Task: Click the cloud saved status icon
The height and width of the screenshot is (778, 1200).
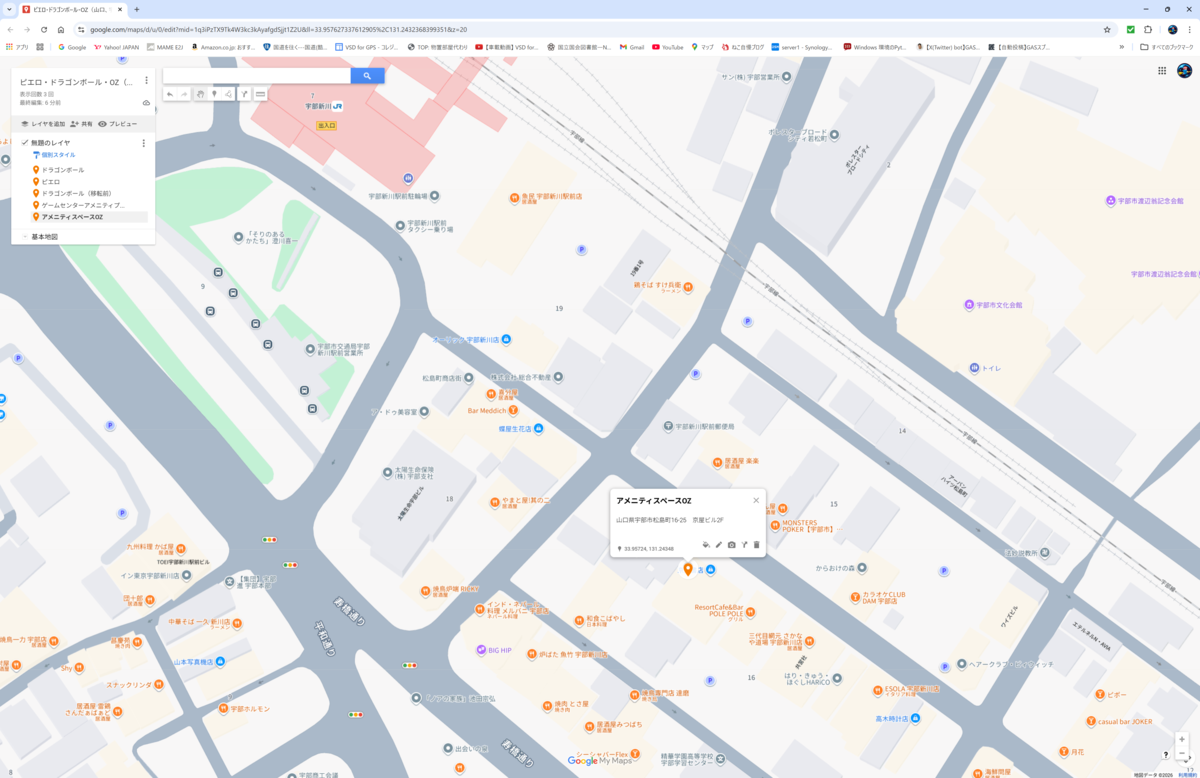Action: point(146,103)
